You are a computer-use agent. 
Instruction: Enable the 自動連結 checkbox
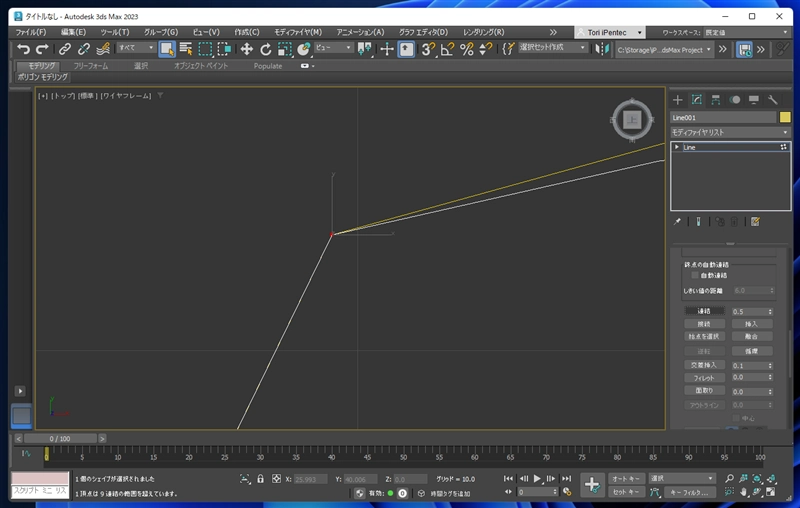click(x=695, y=275)
